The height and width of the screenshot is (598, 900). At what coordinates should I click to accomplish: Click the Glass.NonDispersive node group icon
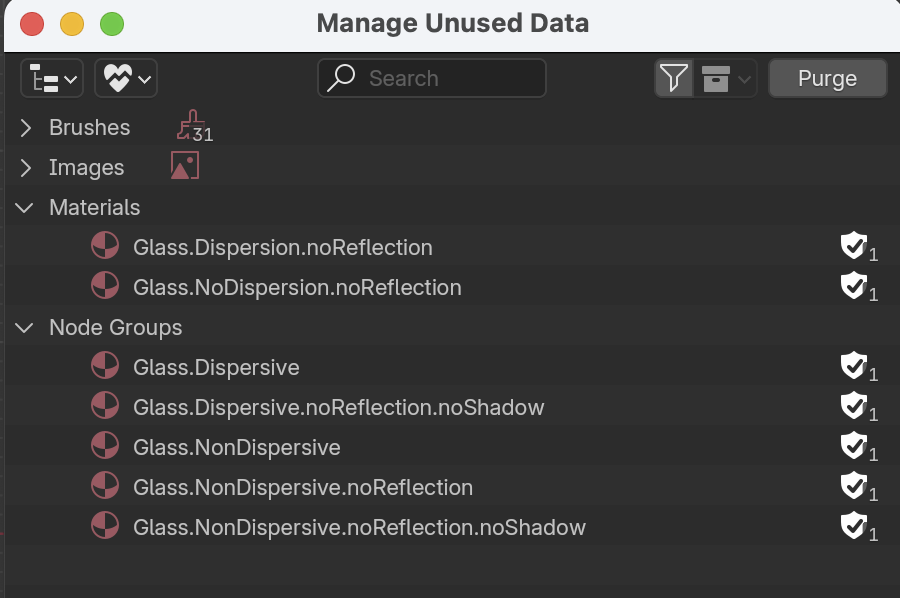click(105, 446)
